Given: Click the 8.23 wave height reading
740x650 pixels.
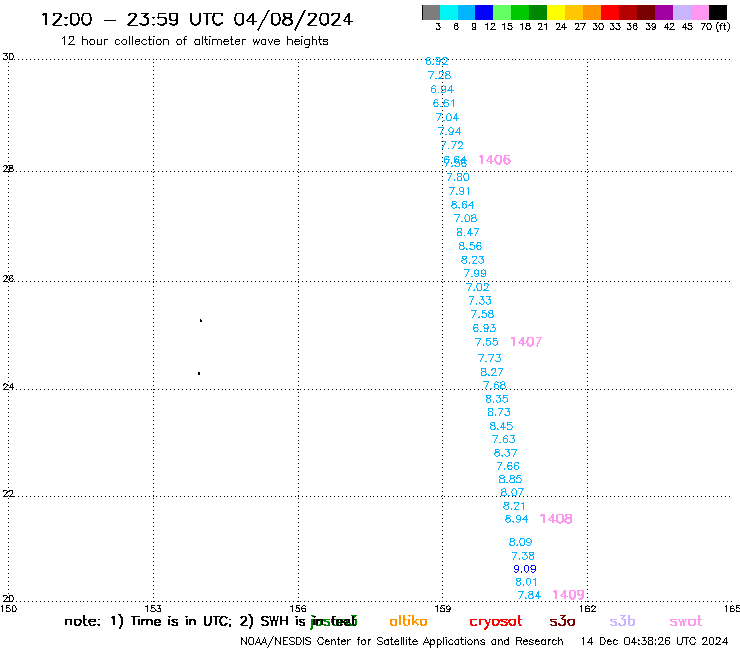Looking at the screenshot, I should pos(472,260).
